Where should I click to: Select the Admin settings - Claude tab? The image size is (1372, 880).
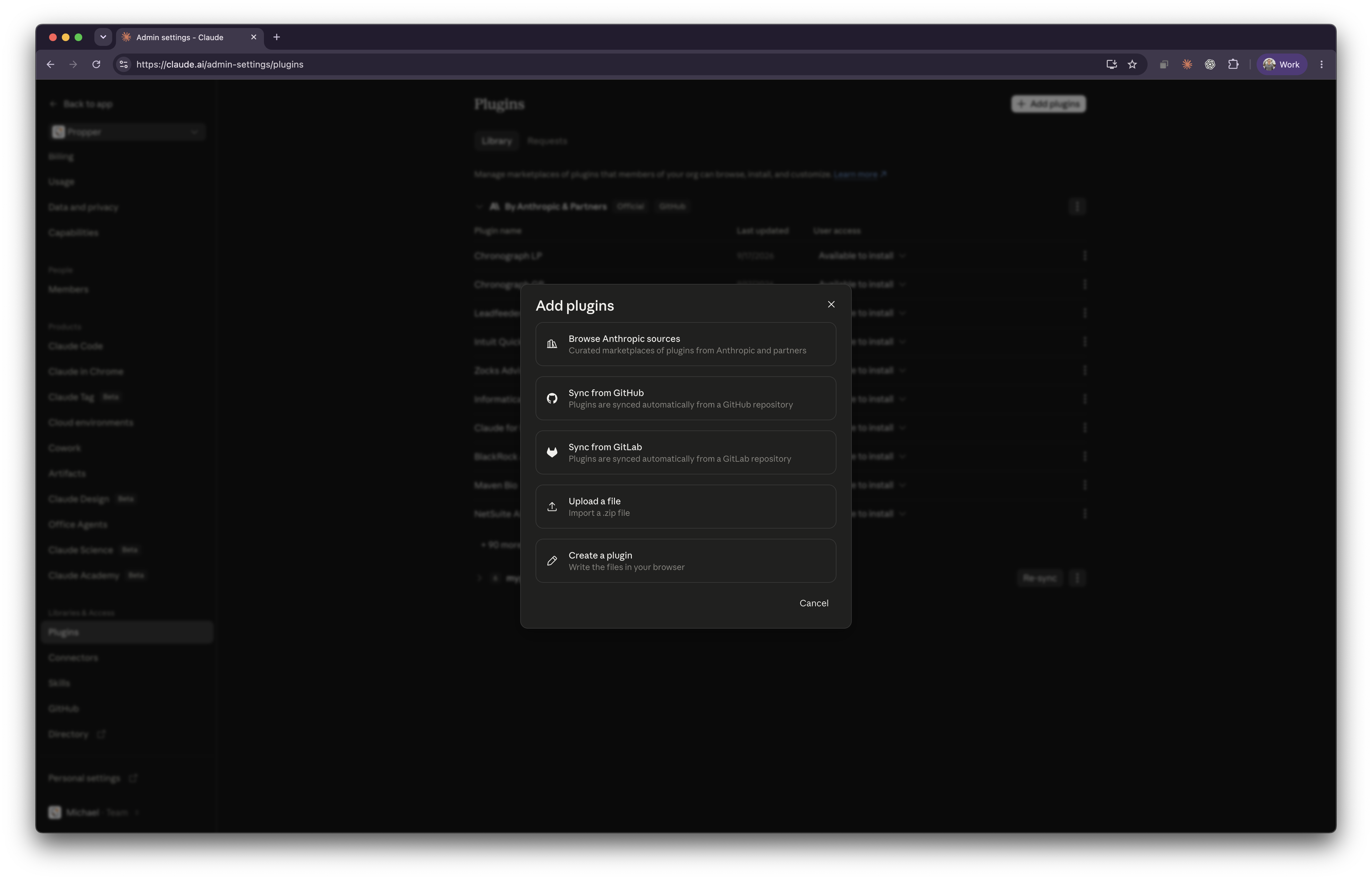point(190,37)
